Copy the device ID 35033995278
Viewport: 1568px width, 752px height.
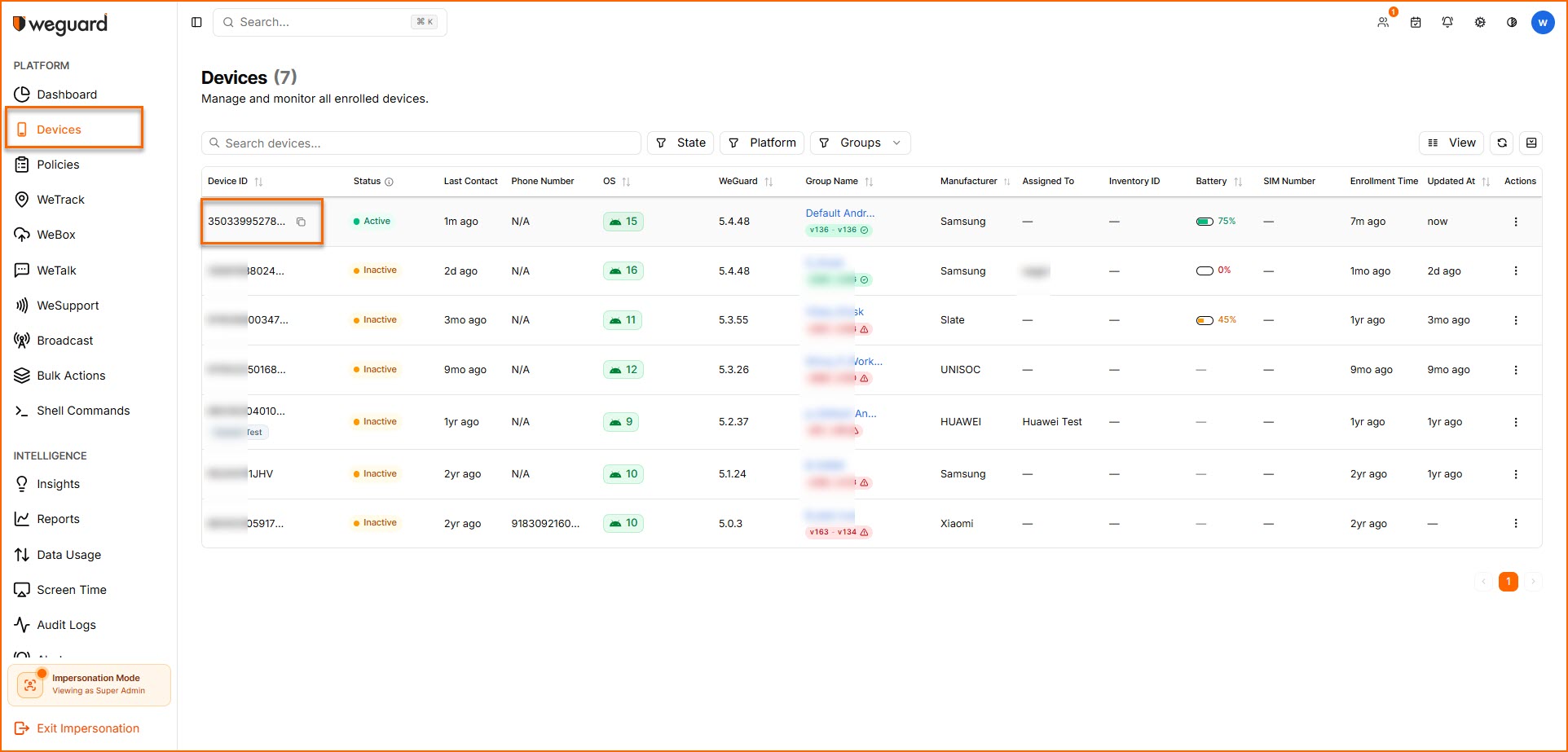coord(301,222)
